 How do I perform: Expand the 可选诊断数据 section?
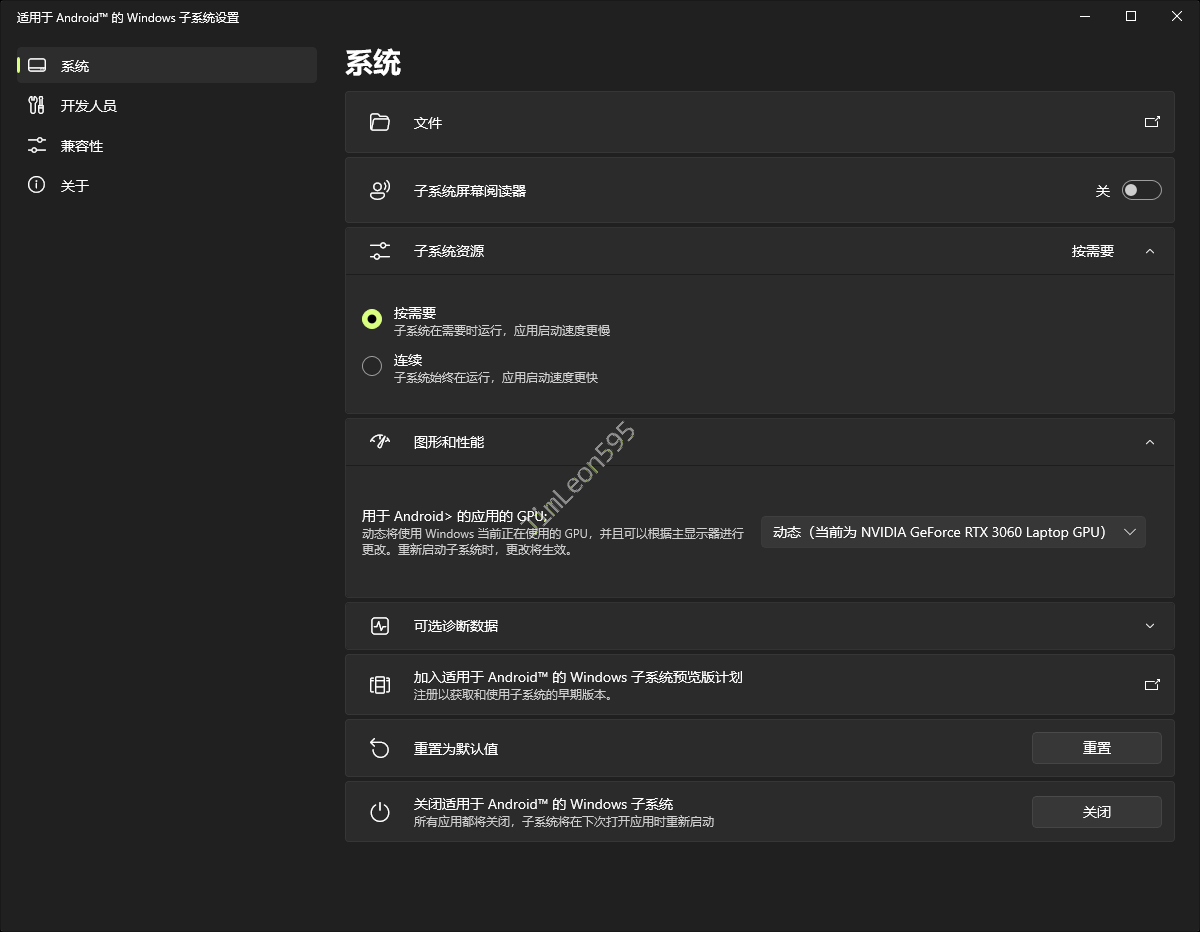[x=1149, y=626]
